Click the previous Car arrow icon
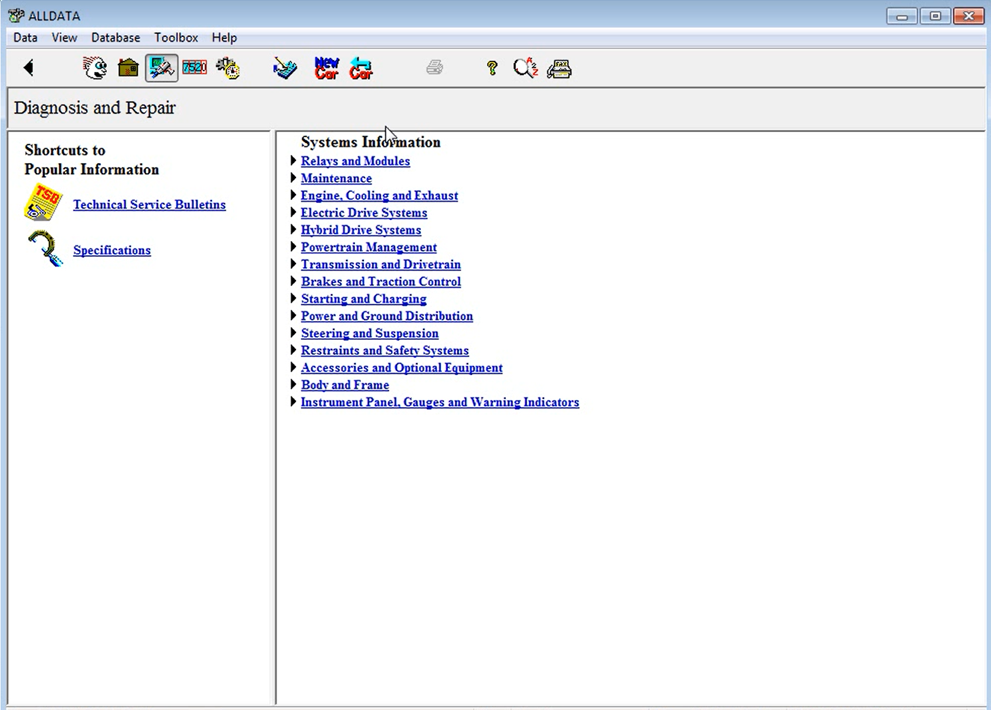Screen dimensions: 991x710 click(361, 68)
